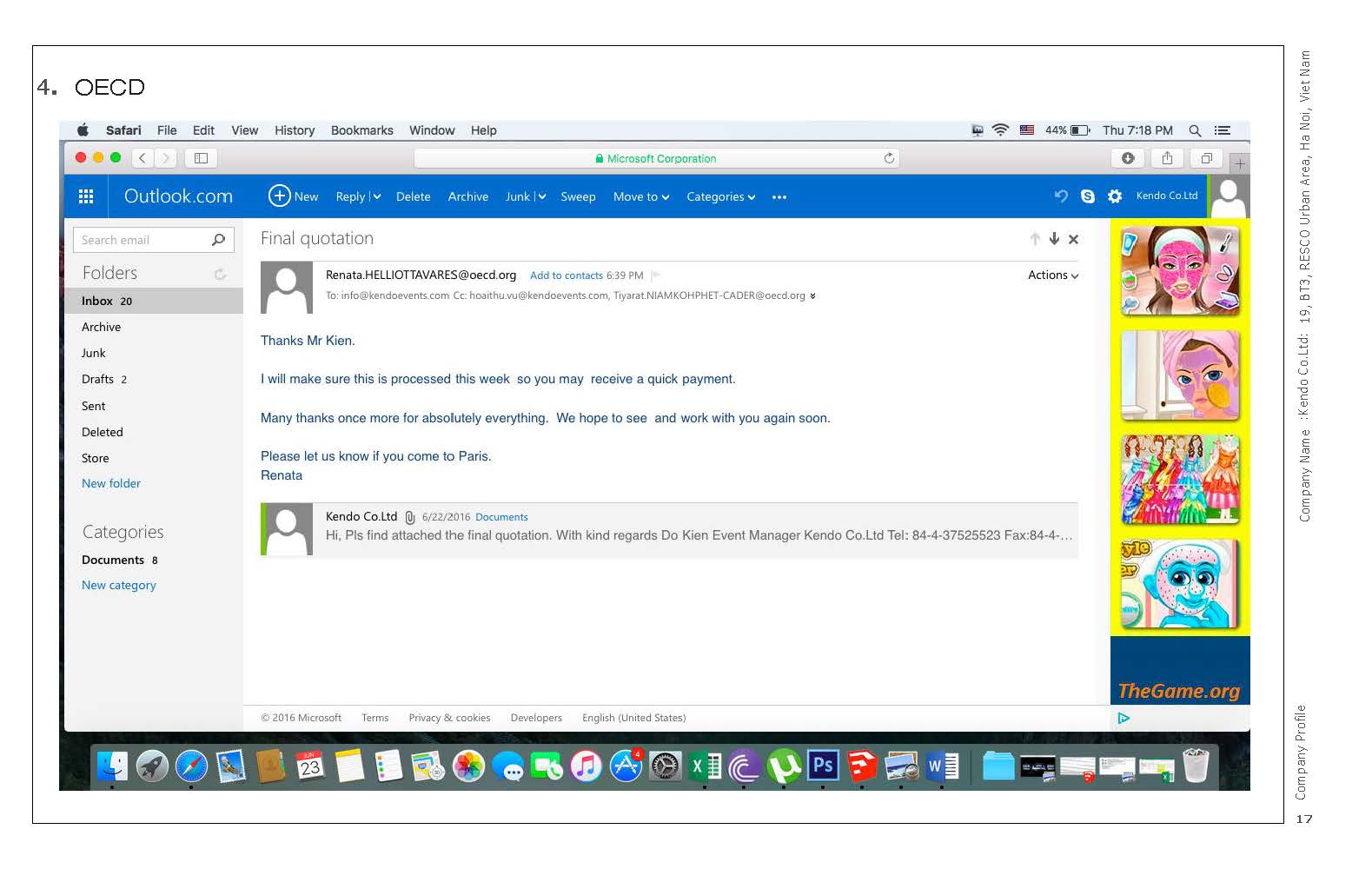Open the Outlook app launcher grid
The height and width of the screenshot is (869, 1372).
86,196
